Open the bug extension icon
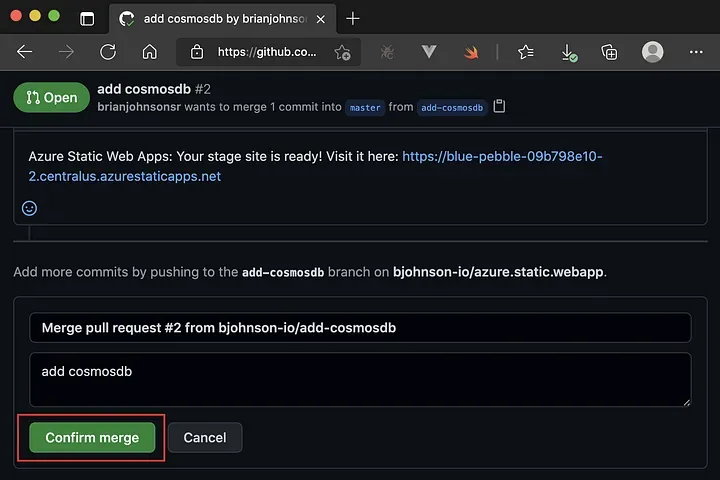 click(x=387, y=52)
